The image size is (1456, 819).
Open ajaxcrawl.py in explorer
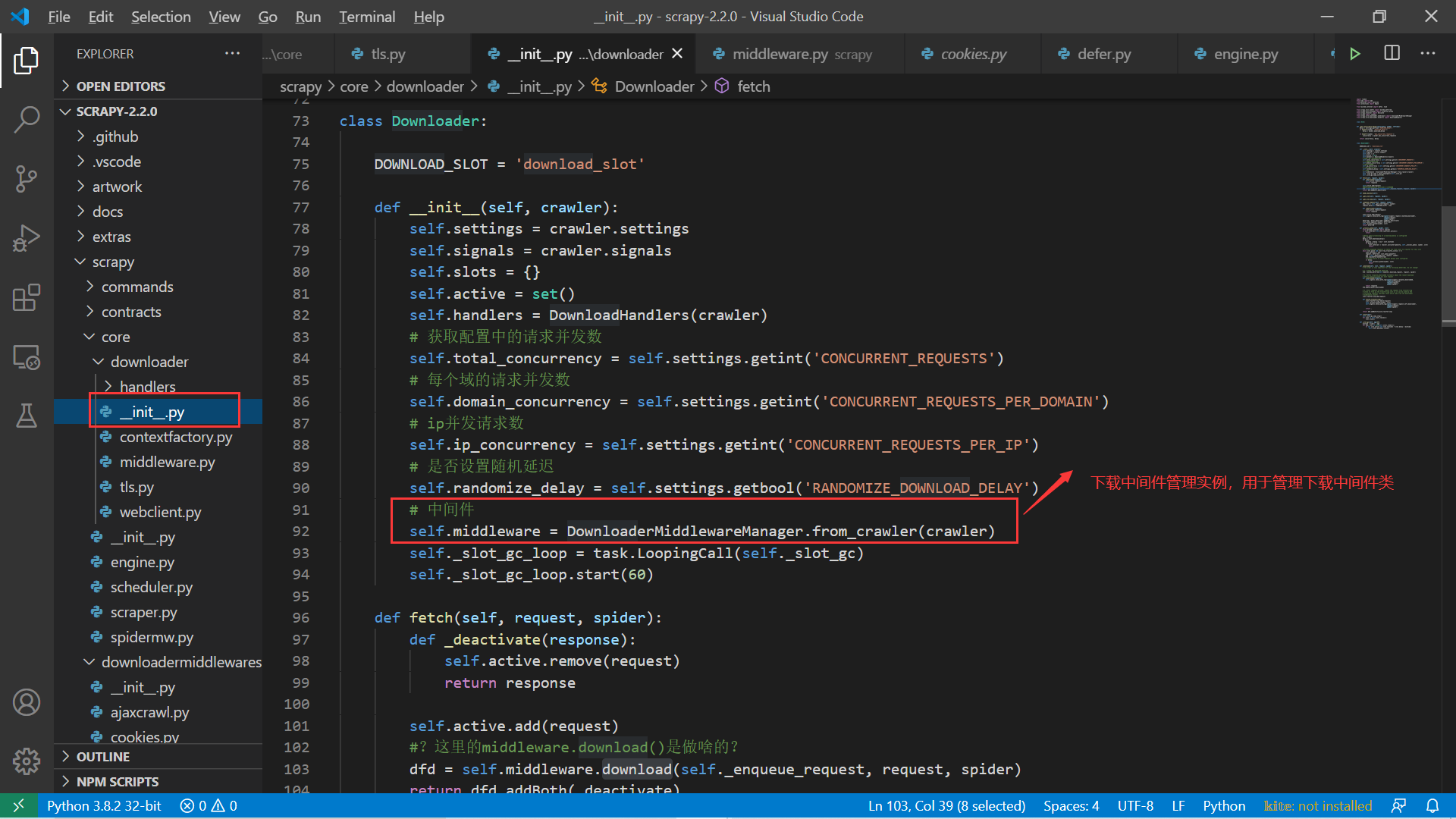(158, 712)
